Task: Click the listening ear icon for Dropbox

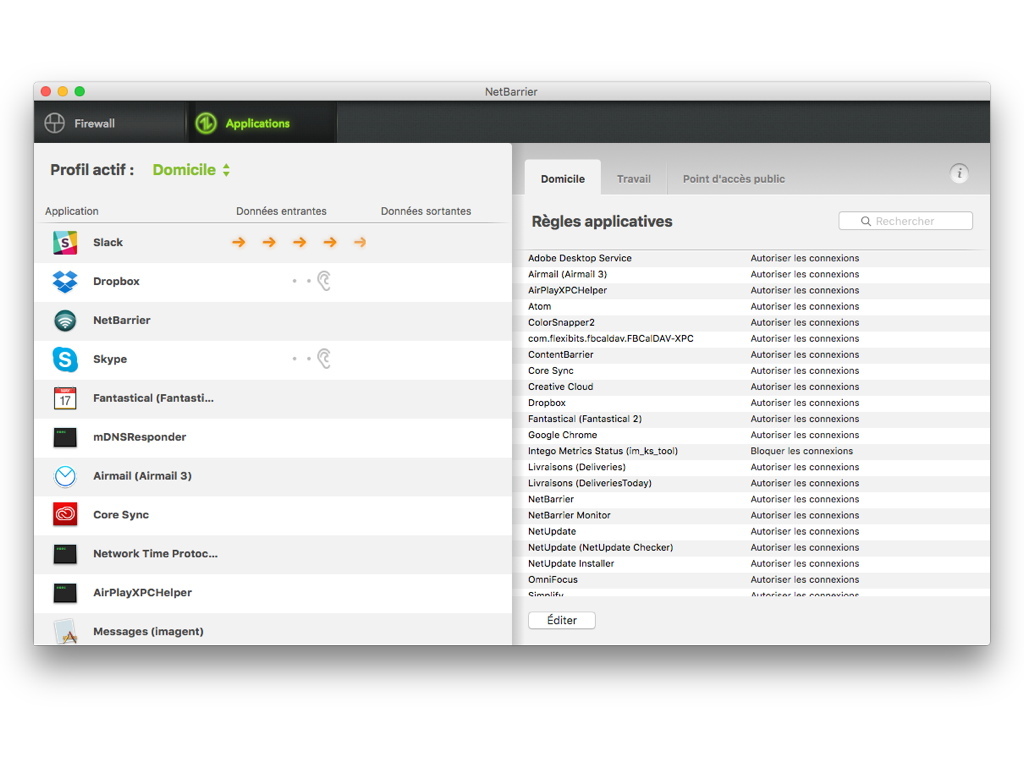Action: pyautogui.click(x=324, y=281)
